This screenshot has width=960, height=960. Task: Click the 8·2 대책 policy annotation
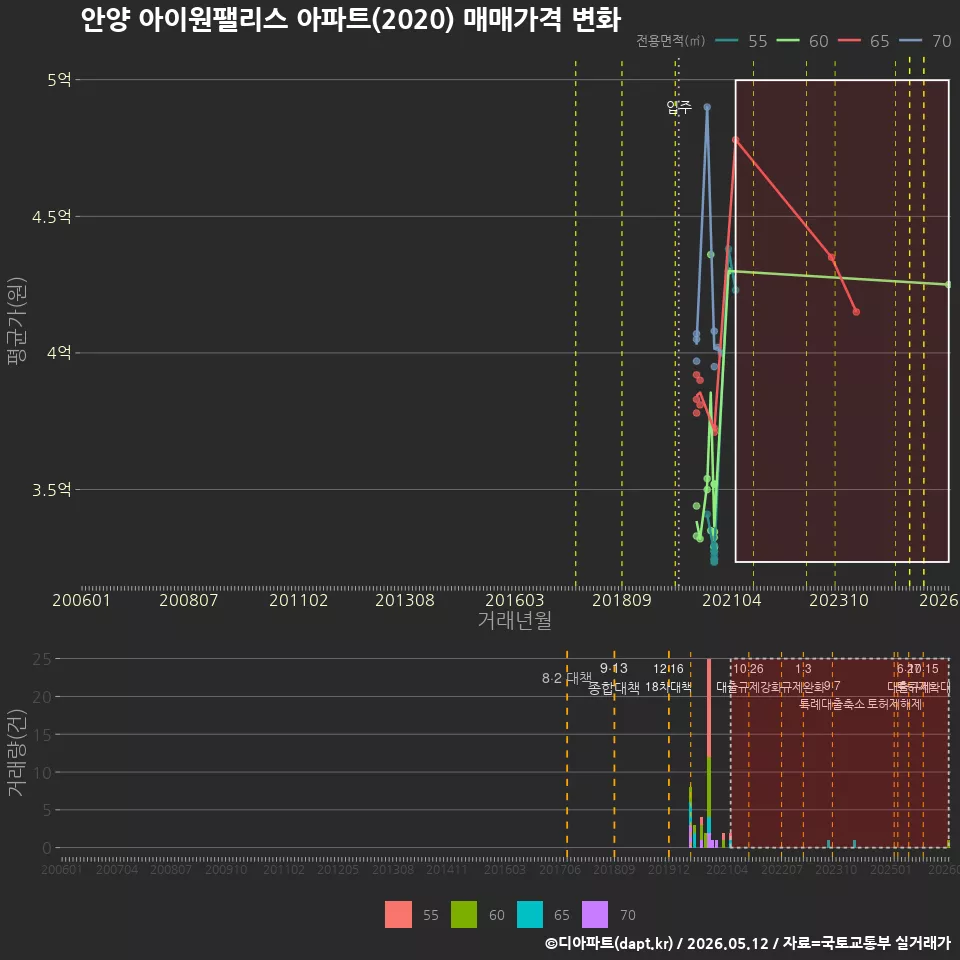567,678
